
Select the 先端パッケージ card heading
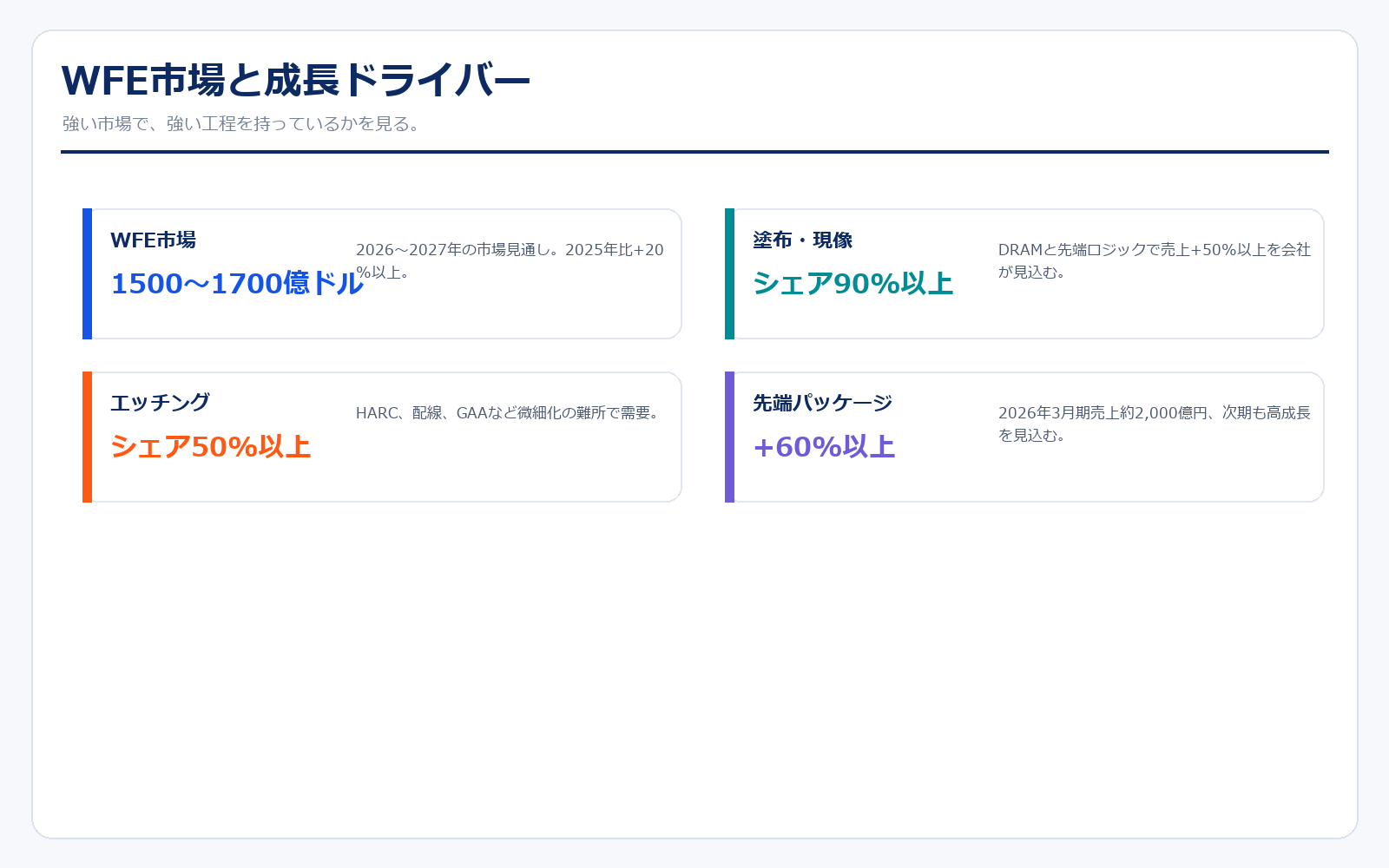pos(823,403)
